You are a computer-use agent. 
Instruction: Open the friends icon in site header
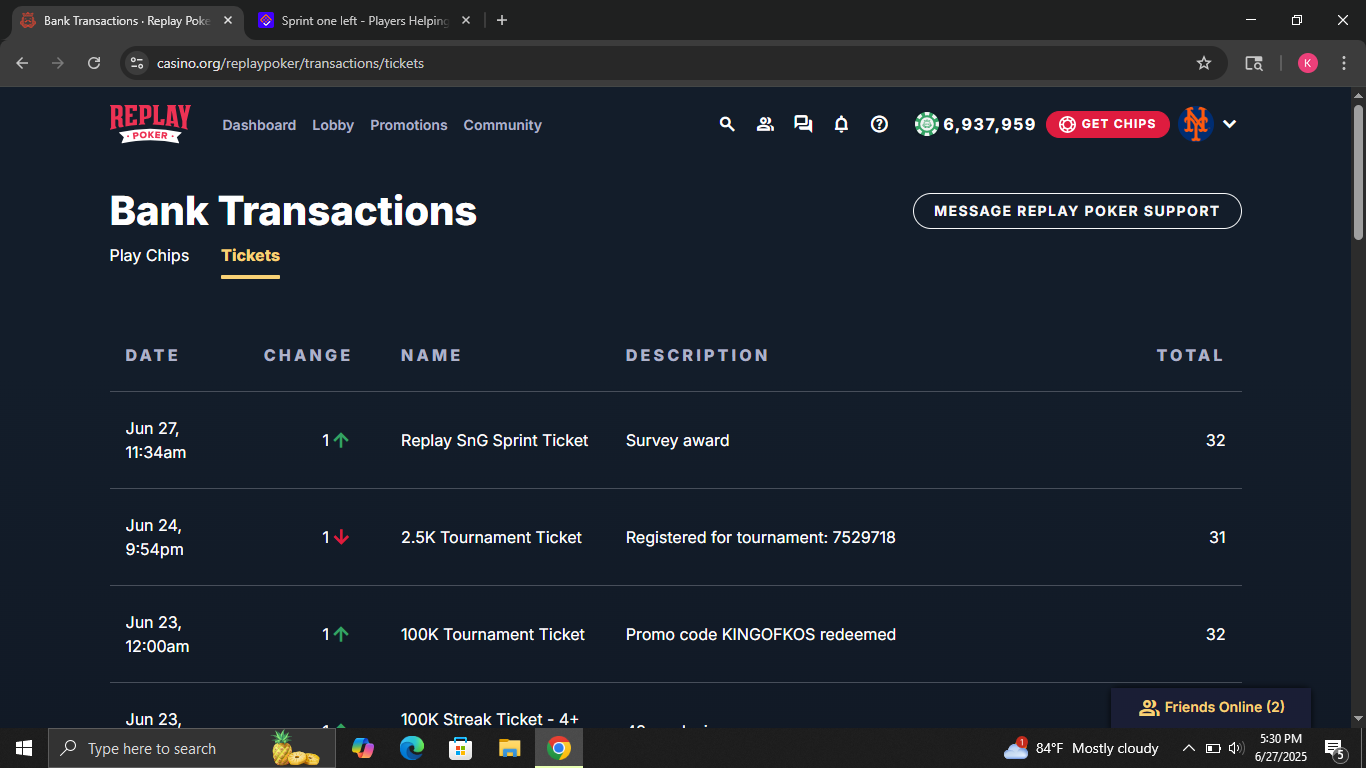point(765,124)
